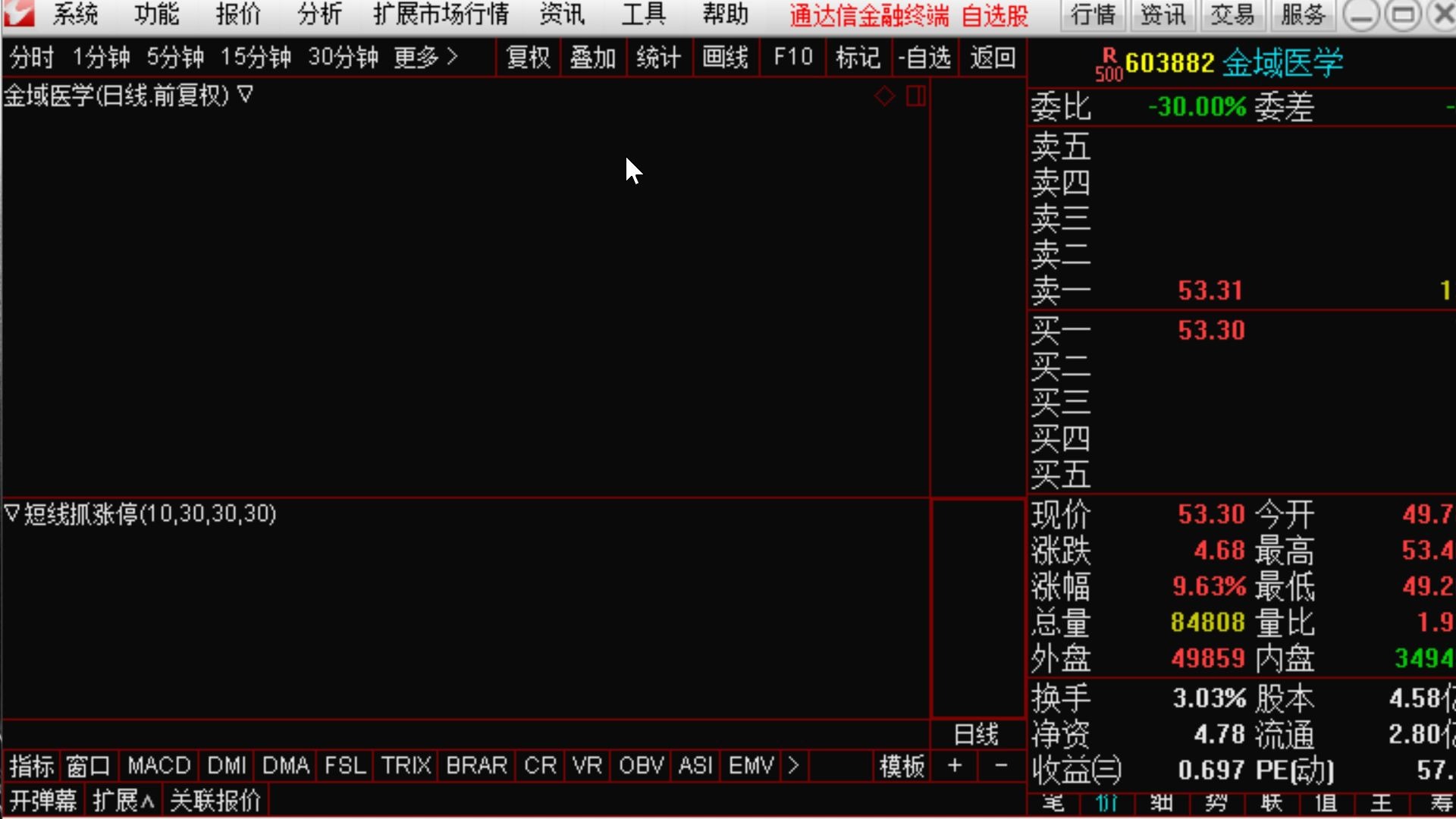Click the minus icon to remove indicator window
The image size is (1456, 819).
[1001, 766]
